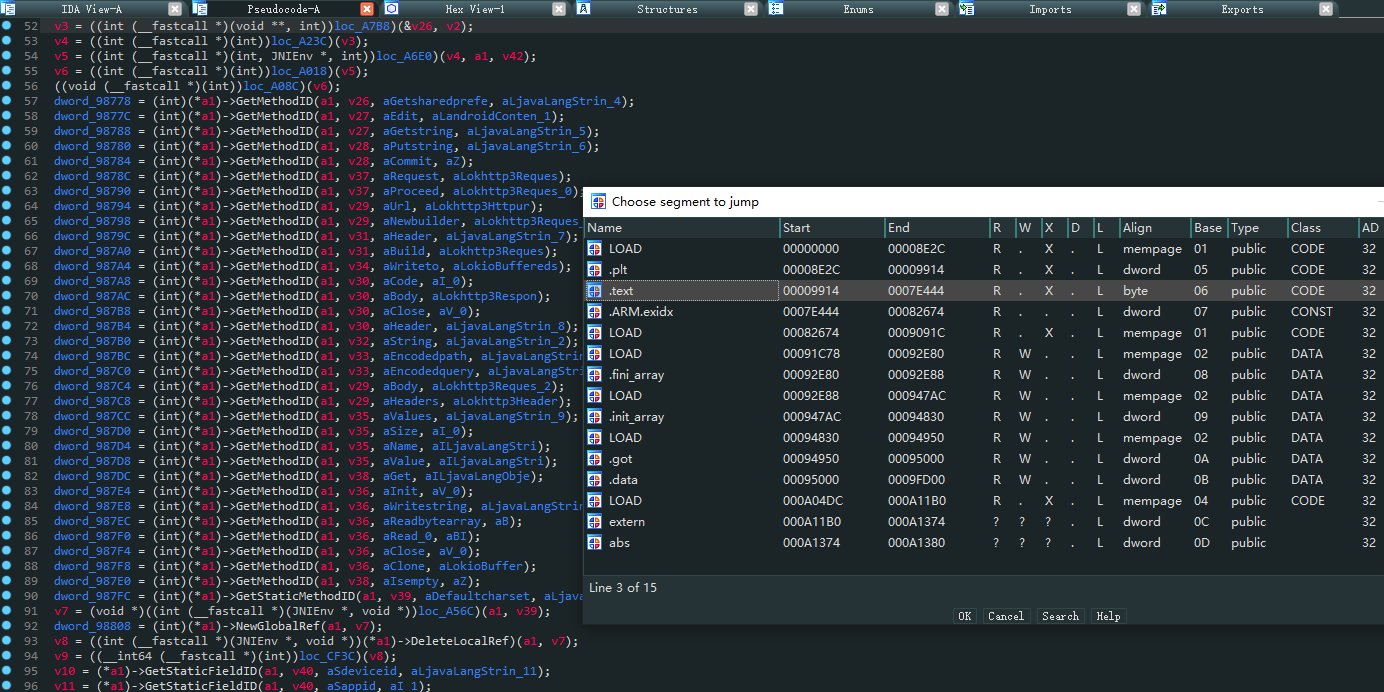Toggle breakpoint dot on line 70
The height and width of the screenshot is (692, 1384).
coord(7,296)
